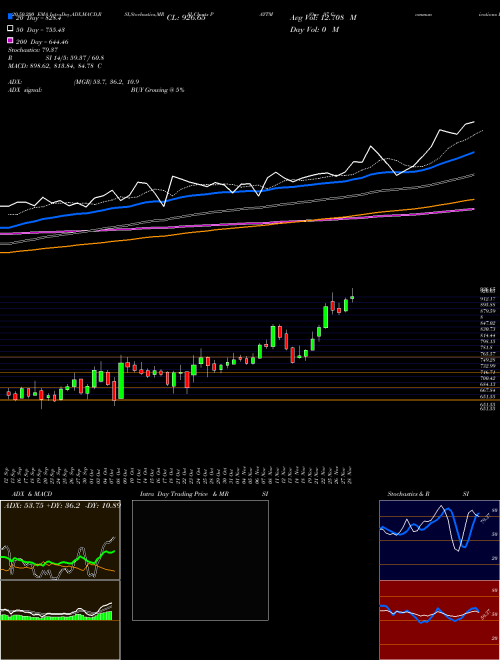Click the orange moving average line
500x660 pixels.
point(236,228)
